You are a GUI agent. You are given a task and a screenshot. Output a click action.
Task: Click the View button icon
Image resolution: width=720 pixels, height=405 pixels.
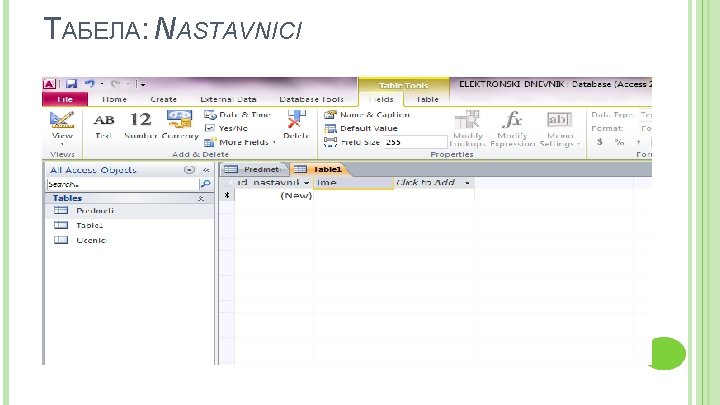[x=62, y=120]
